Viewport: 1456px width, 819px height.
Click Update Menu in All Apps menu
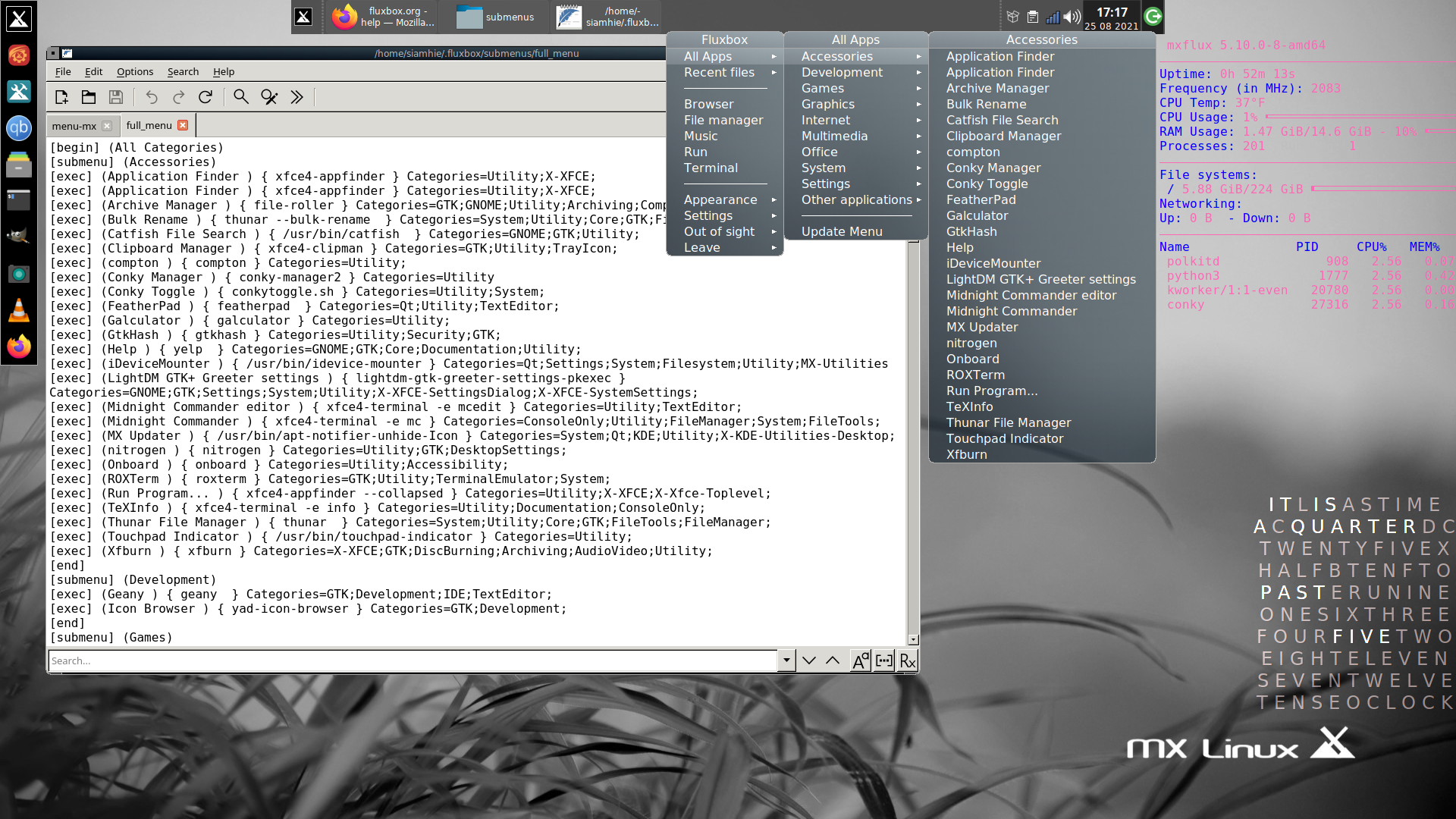click(x=856, y=231)
